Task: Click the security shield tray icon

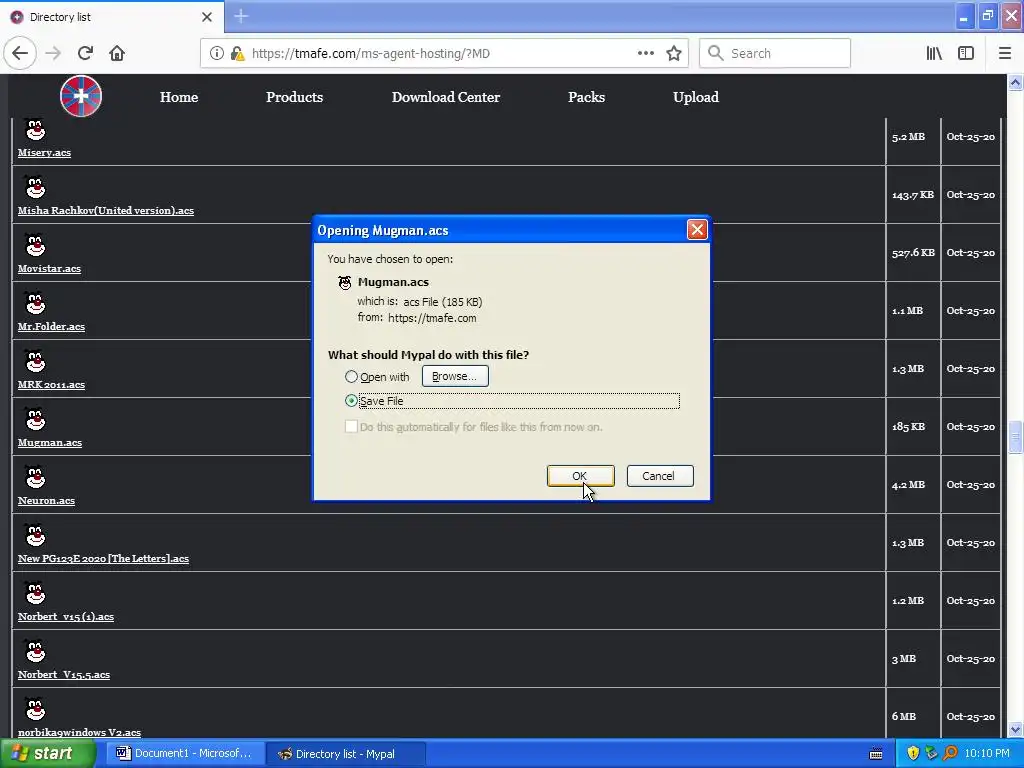Action: (913, 754)
